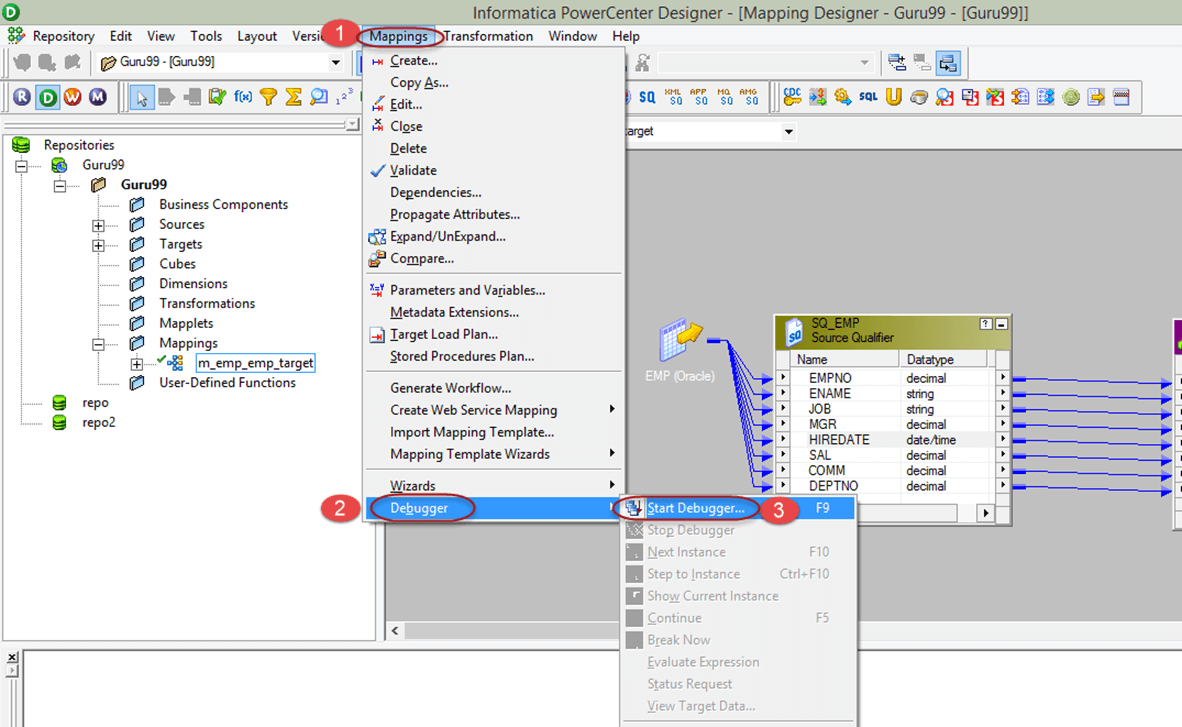Choose the Aggregator sigma icon
1182x727 pixels.
click(x=293, y=97)
